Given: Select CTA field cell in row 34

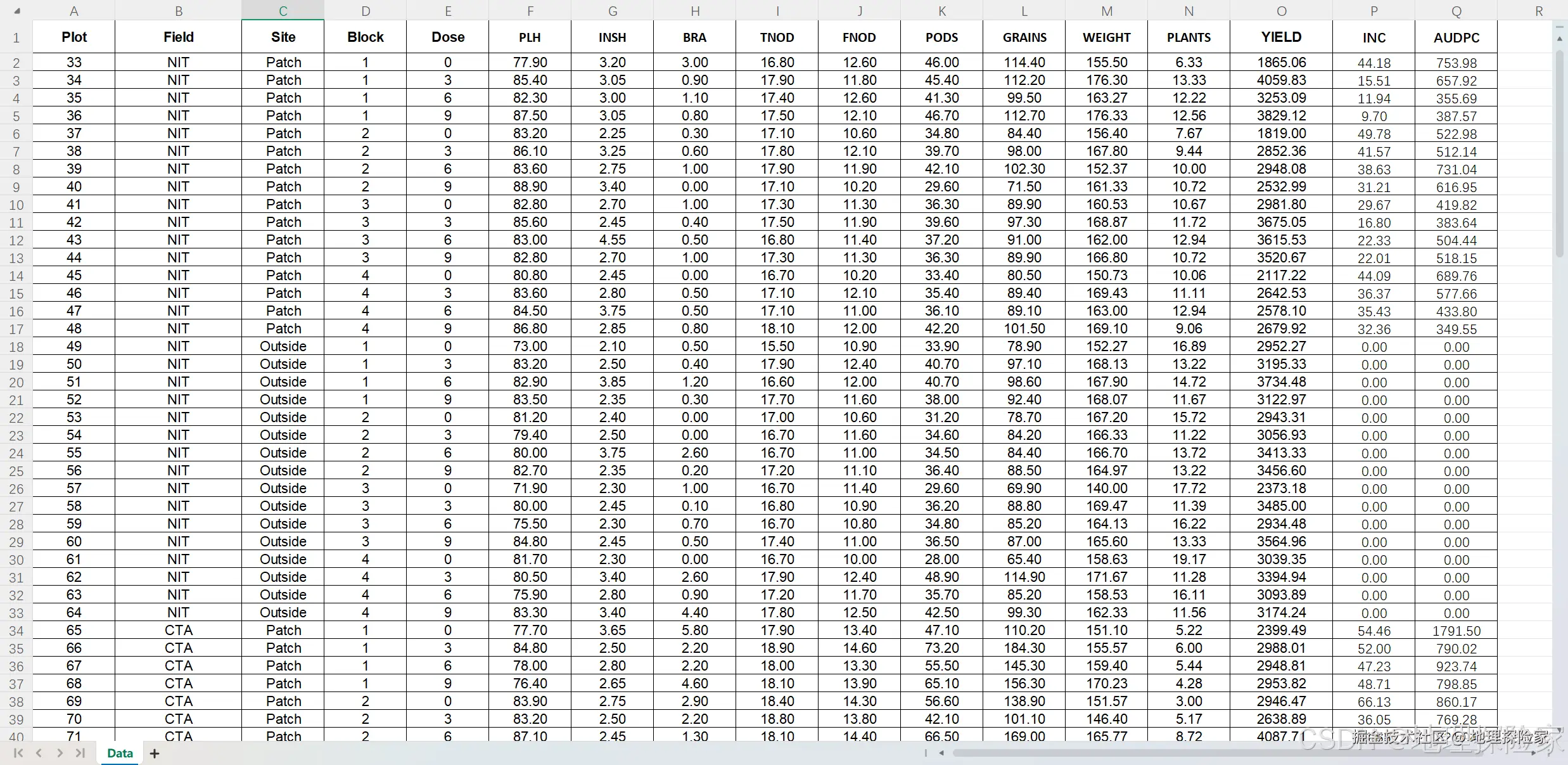Looking at the screenshot, I should tap(179, 631).
